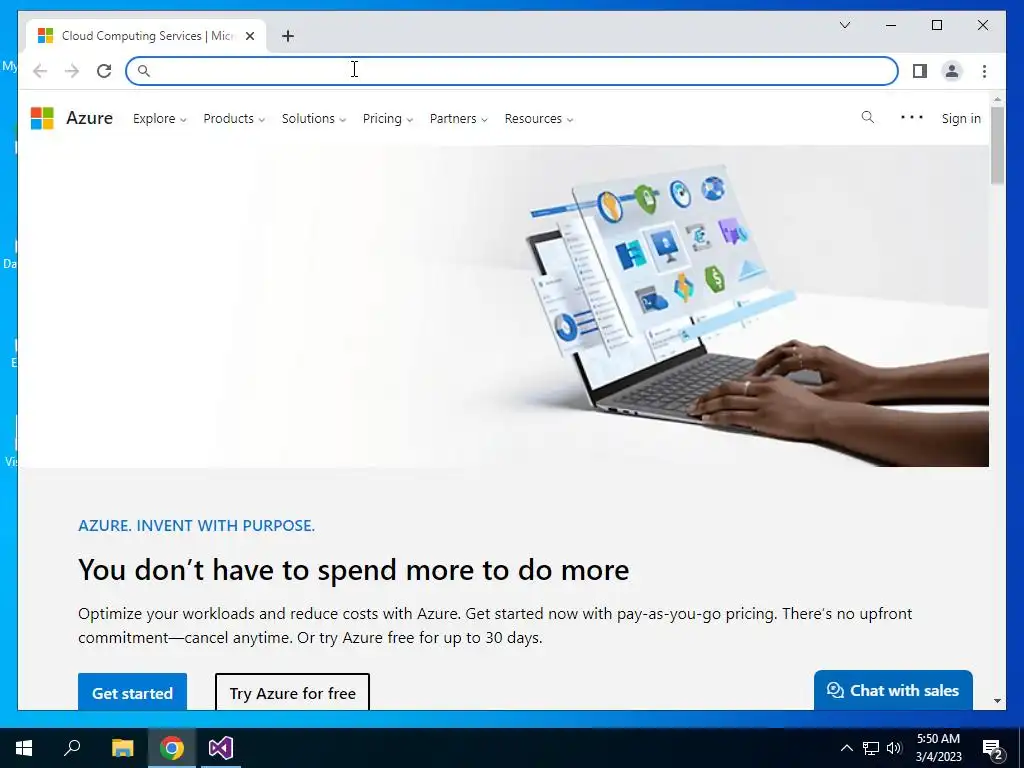This screenshot has width=1024, height=768.
Task: Click the Microsoft logo on Azure header
Action: click(x=42, y=118)
